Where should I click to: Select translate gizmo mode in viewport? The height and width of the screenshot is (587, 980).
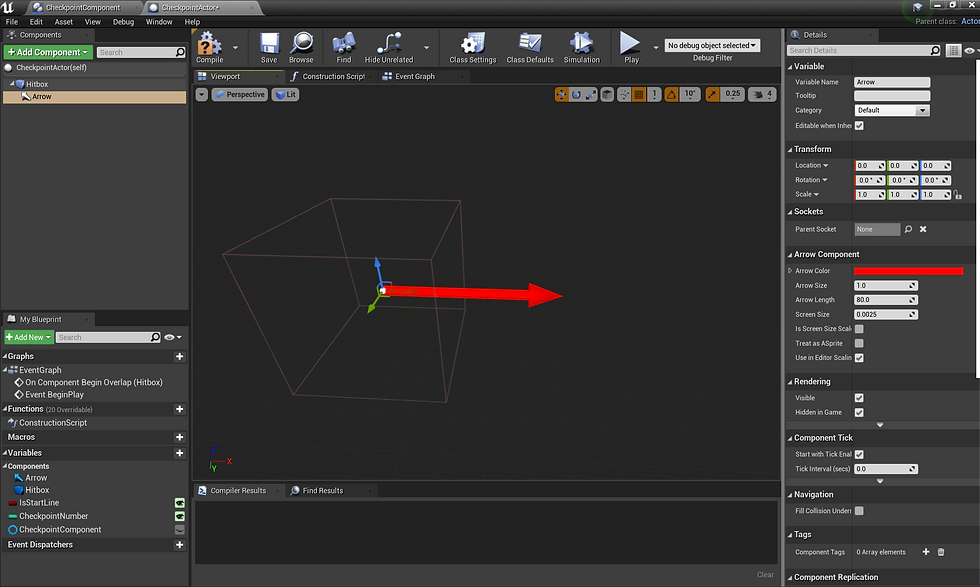(x=561, y=94)
